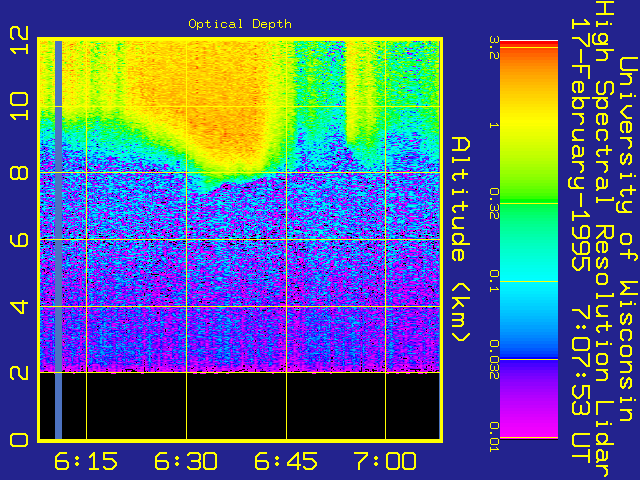Click the 0.1 color scale label

tap(494, 281)
